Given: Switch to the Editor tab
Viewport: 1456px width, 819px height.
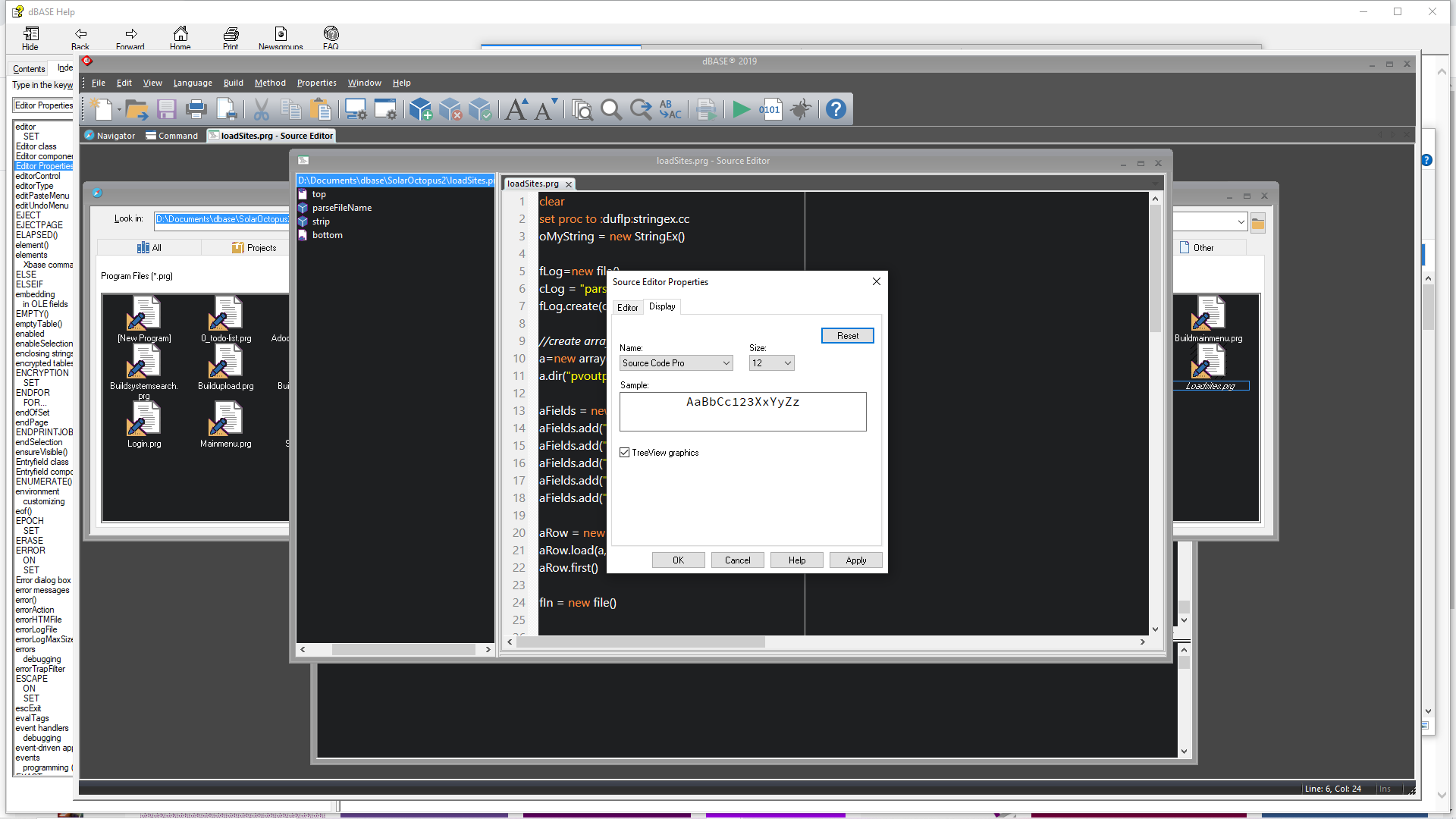Looking at the screenshot, I should [x=627, y=308].
